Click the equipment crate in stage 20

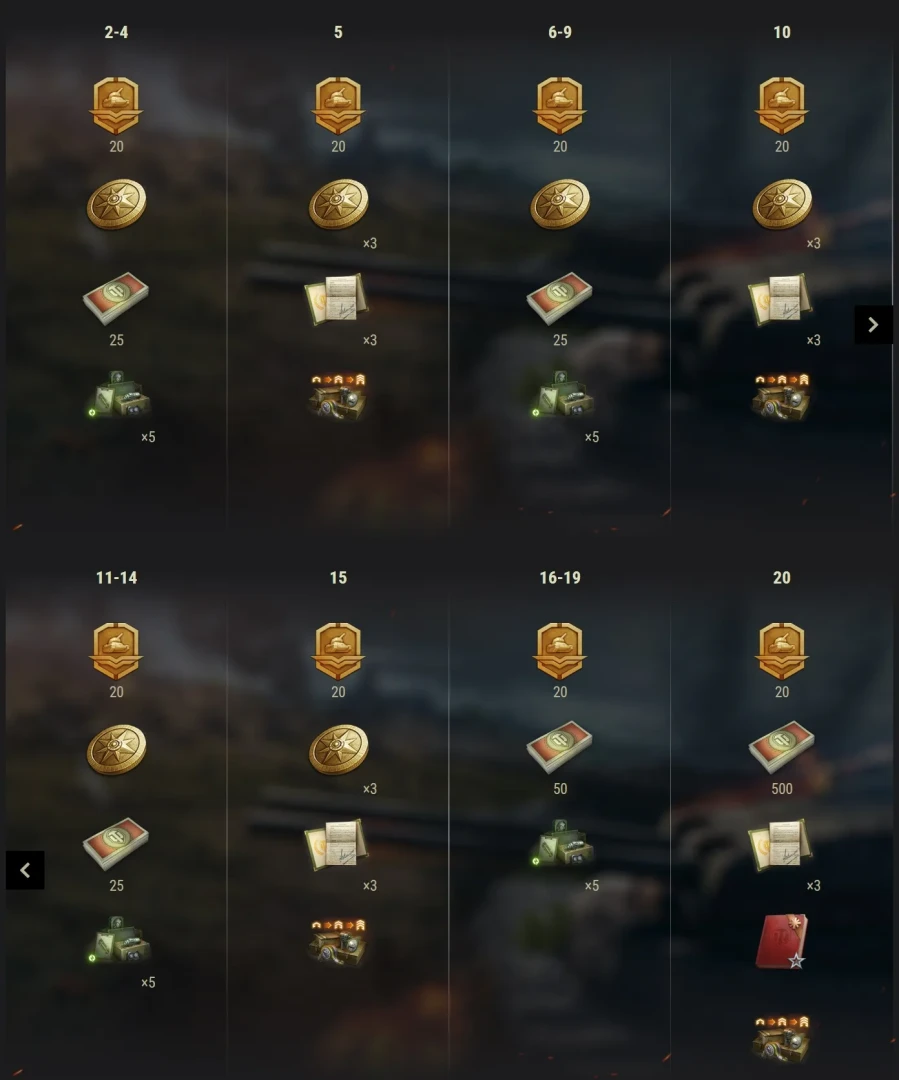[x=781, y=1039]
